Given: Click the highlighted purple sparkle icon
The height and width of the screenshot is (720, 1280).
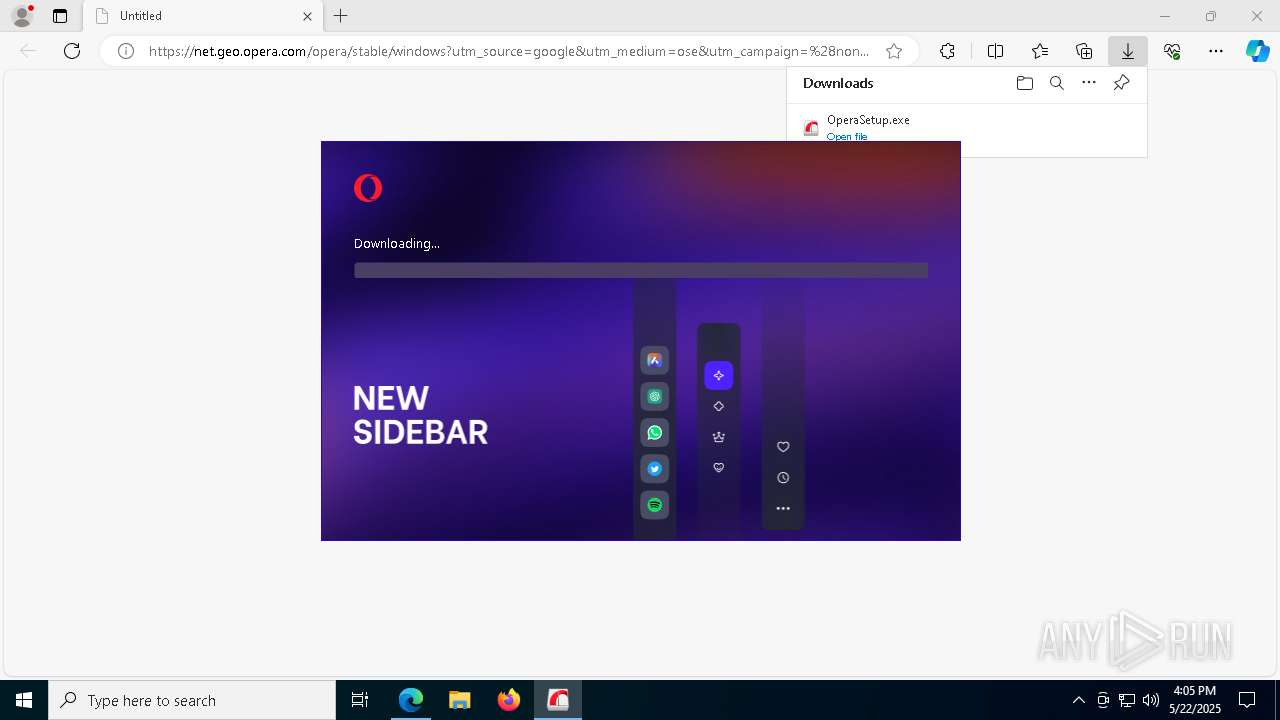Looking at the screenshot, I should (719, 376).
